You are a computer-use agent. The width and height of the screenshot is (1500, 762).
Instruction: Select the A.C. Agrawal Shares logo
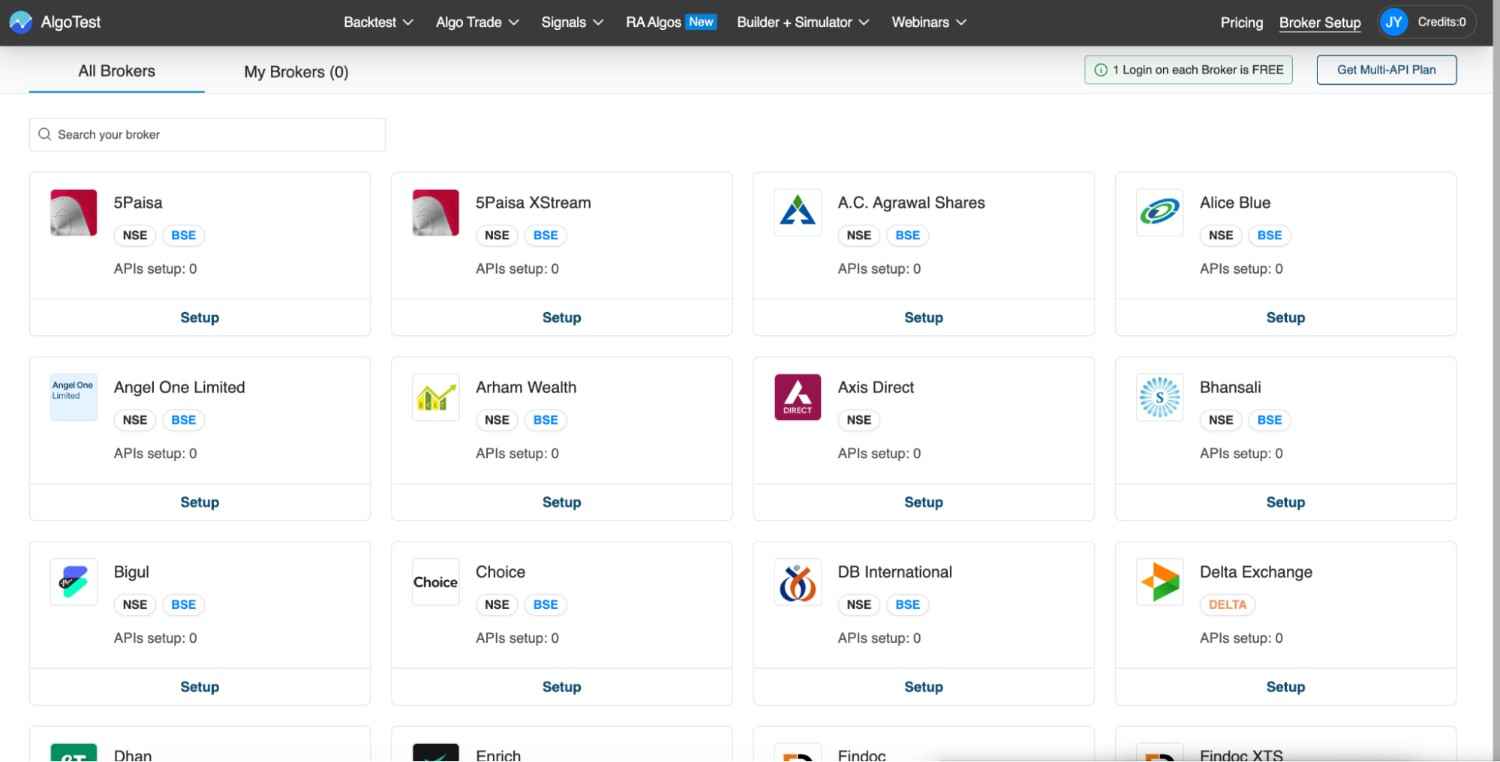798,213
